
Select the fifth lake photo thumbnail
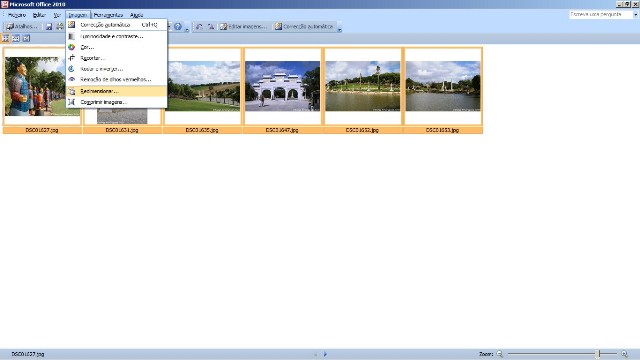(x=362, y=86)
